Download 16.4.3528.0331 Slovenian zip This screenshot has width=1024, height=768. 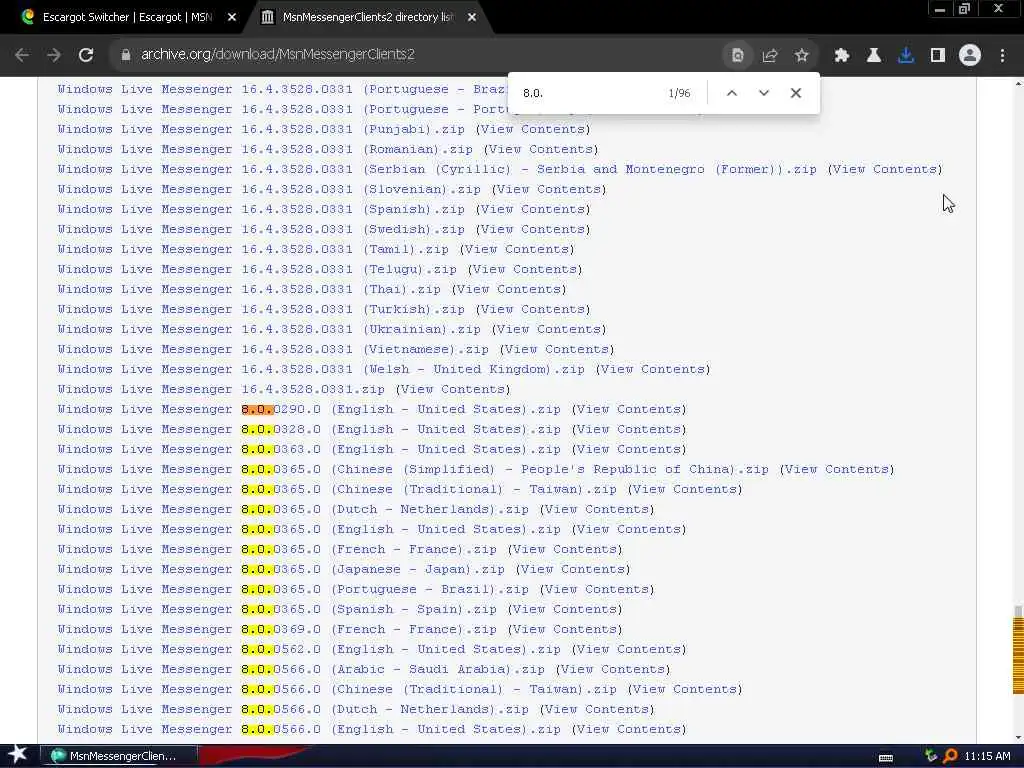pyautogui.click(x=269, y=189)
